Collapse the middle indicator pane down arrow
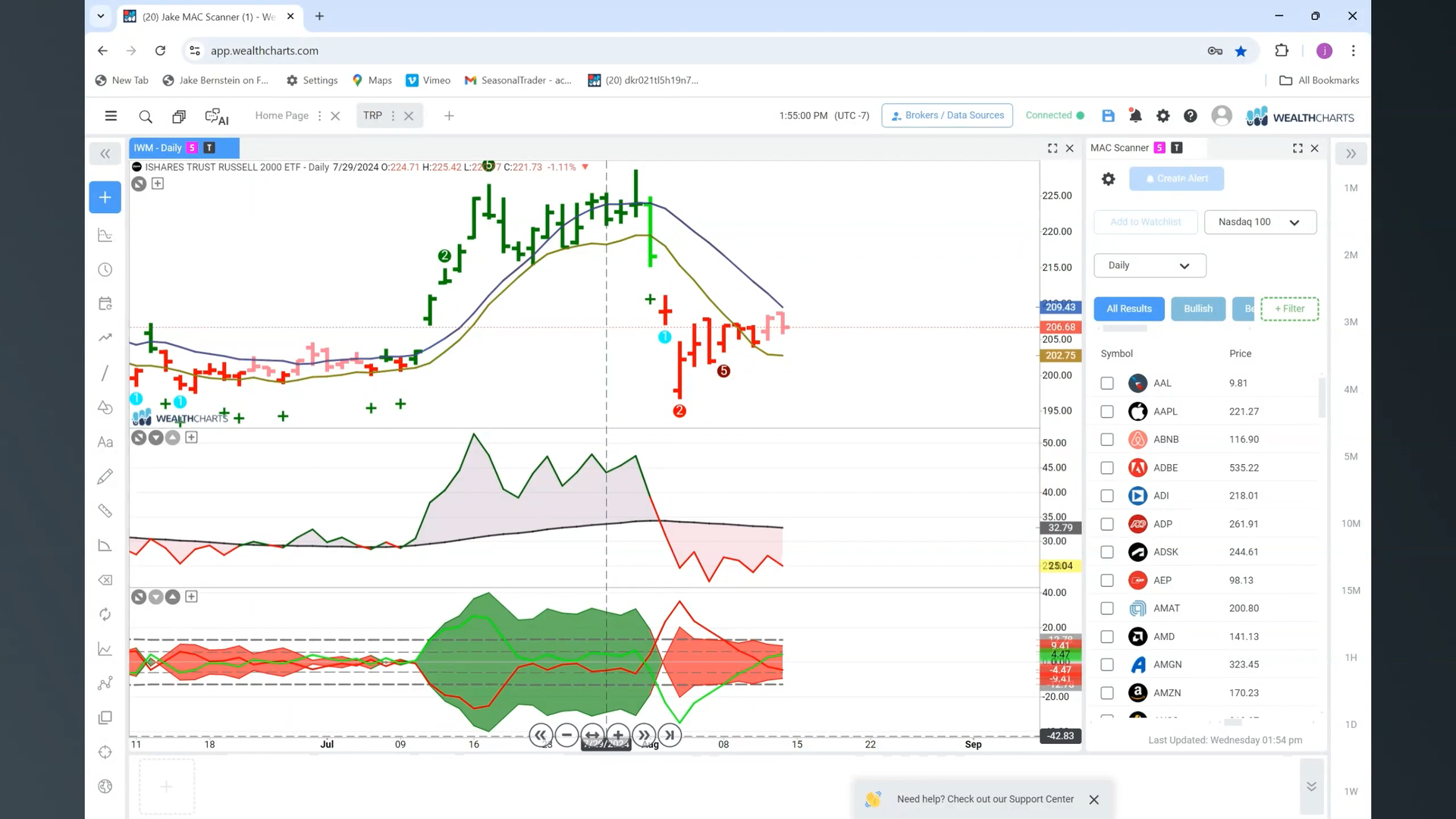The height and width of the screenshot is (819, 1456). (x=155, y=438)
